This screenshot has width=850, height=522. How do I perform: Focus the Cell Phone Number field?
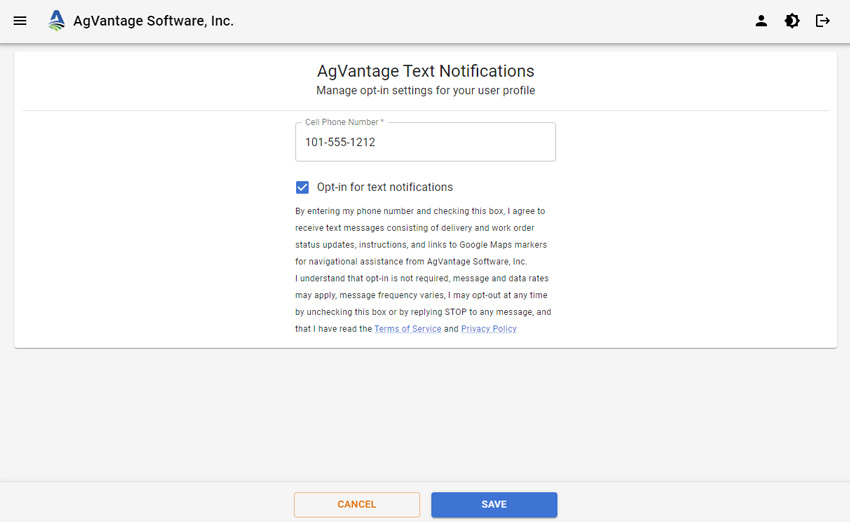[426, 142]
